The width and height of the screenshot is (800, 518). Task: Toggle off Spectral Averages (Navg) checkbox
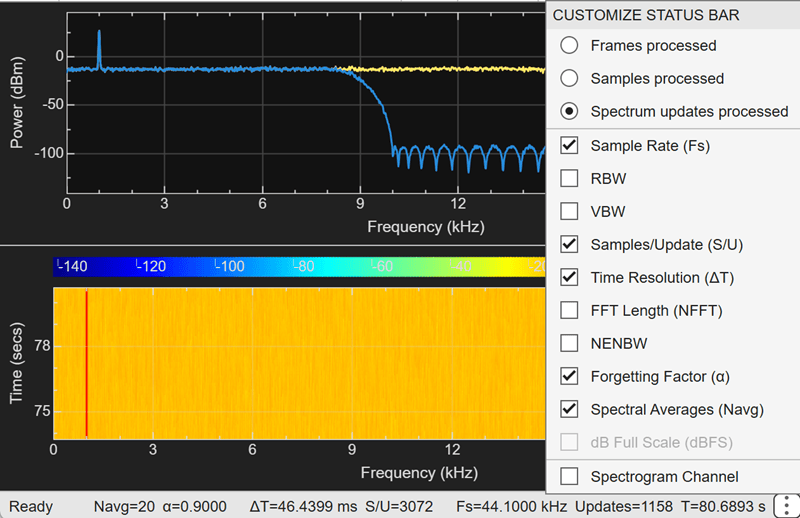(x=569, y=409)
